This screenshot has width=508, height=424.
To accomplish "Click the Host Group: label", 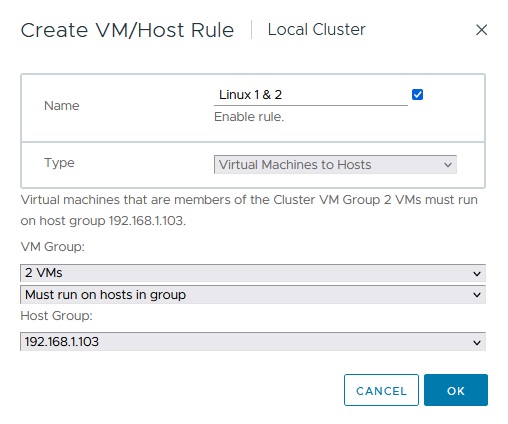I will pos(56,315).
